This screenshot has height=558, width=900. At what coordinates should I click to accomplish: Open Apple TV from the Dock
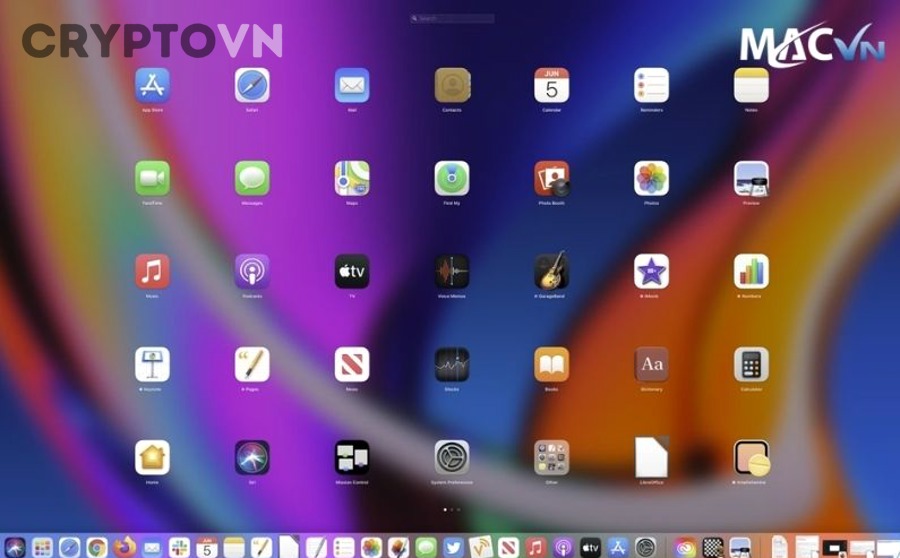[591, 548]
